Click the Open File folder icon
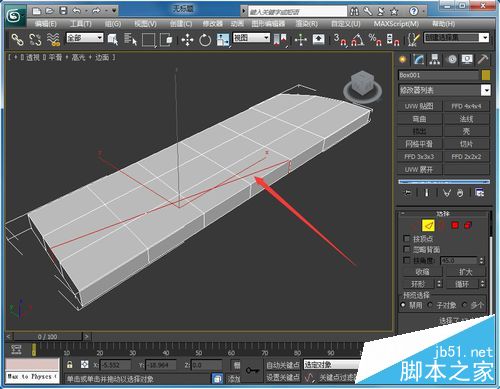Screen dimensions: 500x389 pos(49,11)
